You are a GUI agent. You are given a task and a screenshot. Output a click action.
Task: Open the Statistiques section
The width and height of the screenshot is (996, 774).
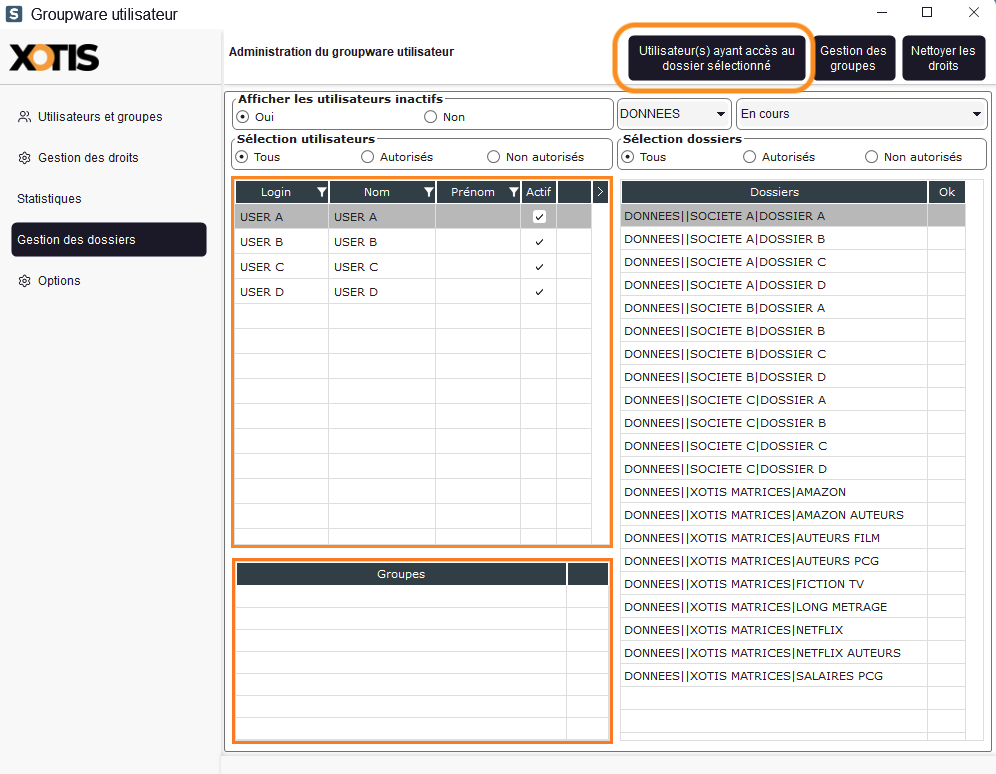pos(49,199)
